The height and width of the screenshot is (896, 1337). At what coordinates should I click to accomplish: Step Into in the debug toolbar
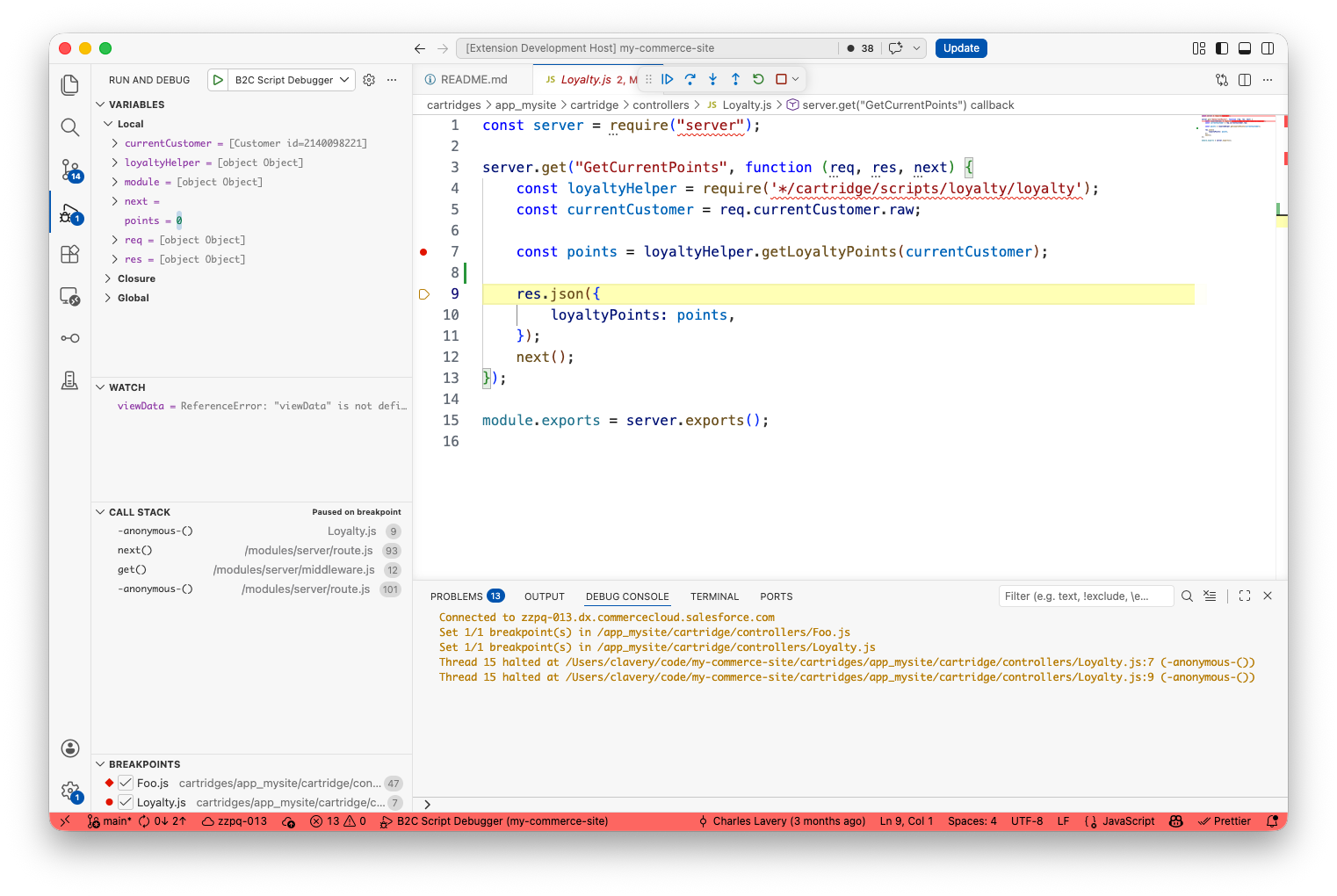[x=713, y=79]
